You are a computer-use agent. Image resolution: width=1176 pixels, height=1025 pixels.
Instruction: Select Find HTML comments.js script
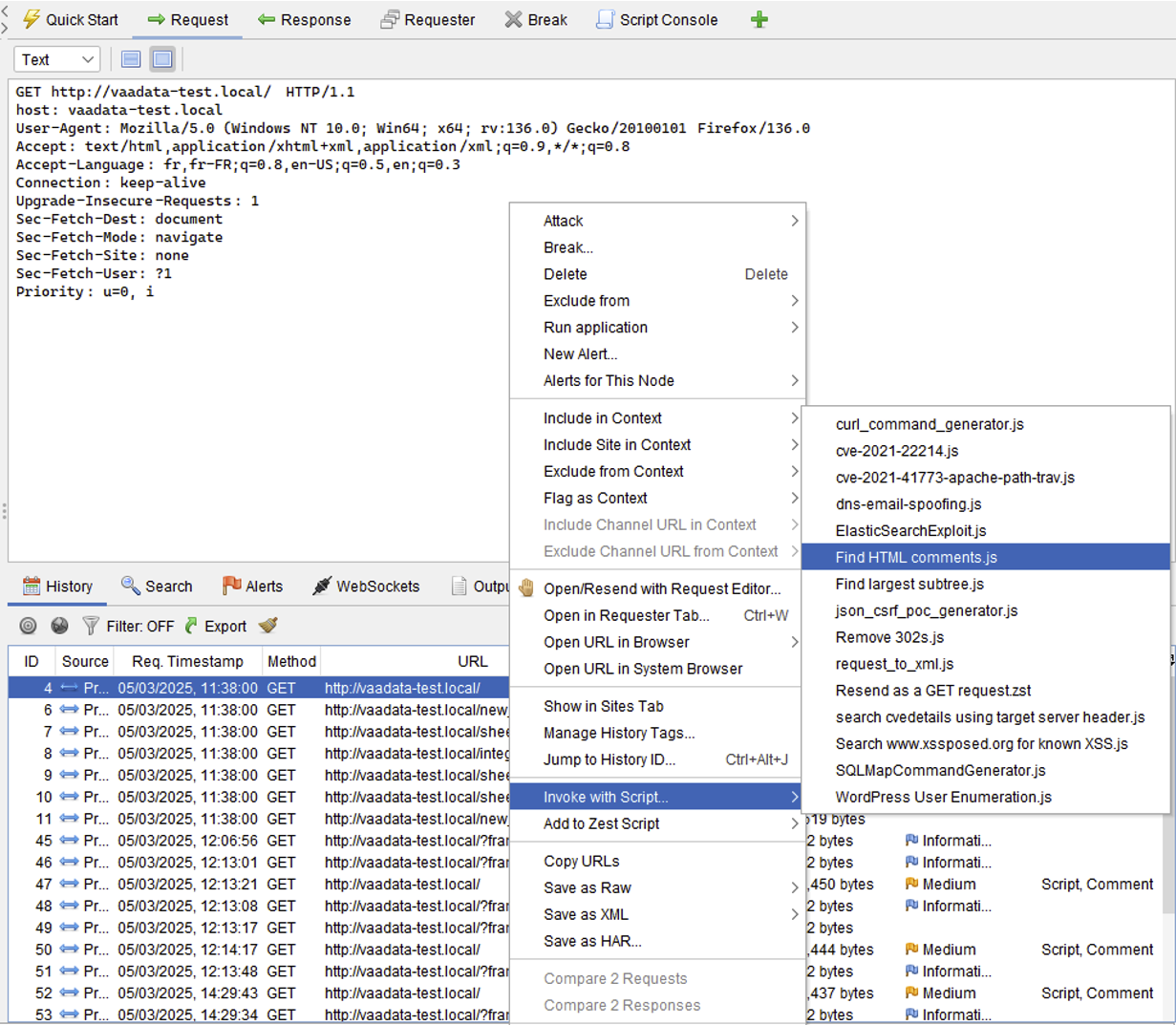pos(915,557)
